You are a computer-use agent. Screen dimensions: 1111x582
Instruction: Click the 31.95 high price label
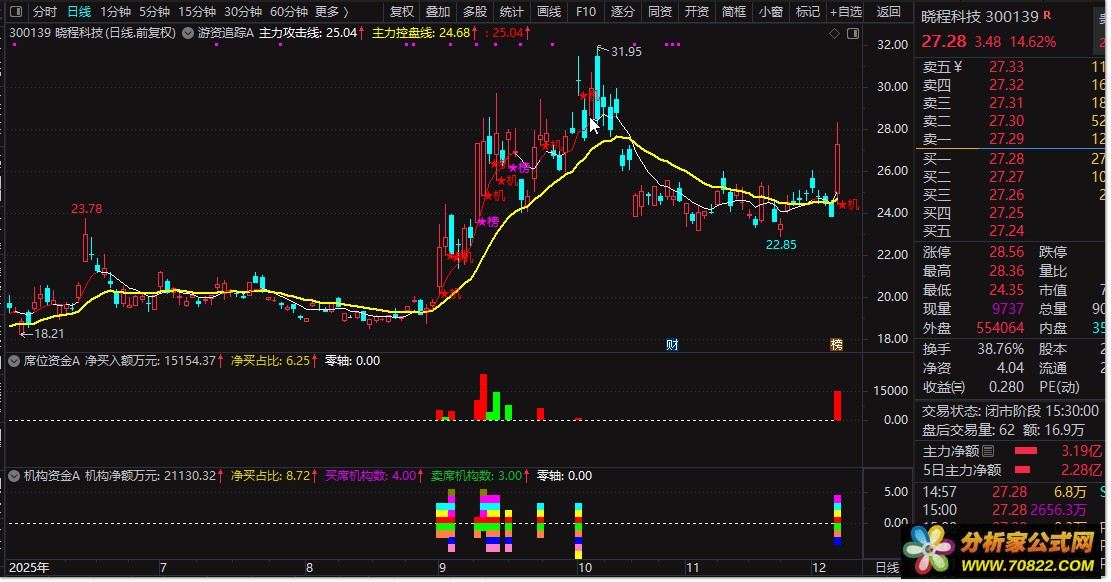point(626,52)
